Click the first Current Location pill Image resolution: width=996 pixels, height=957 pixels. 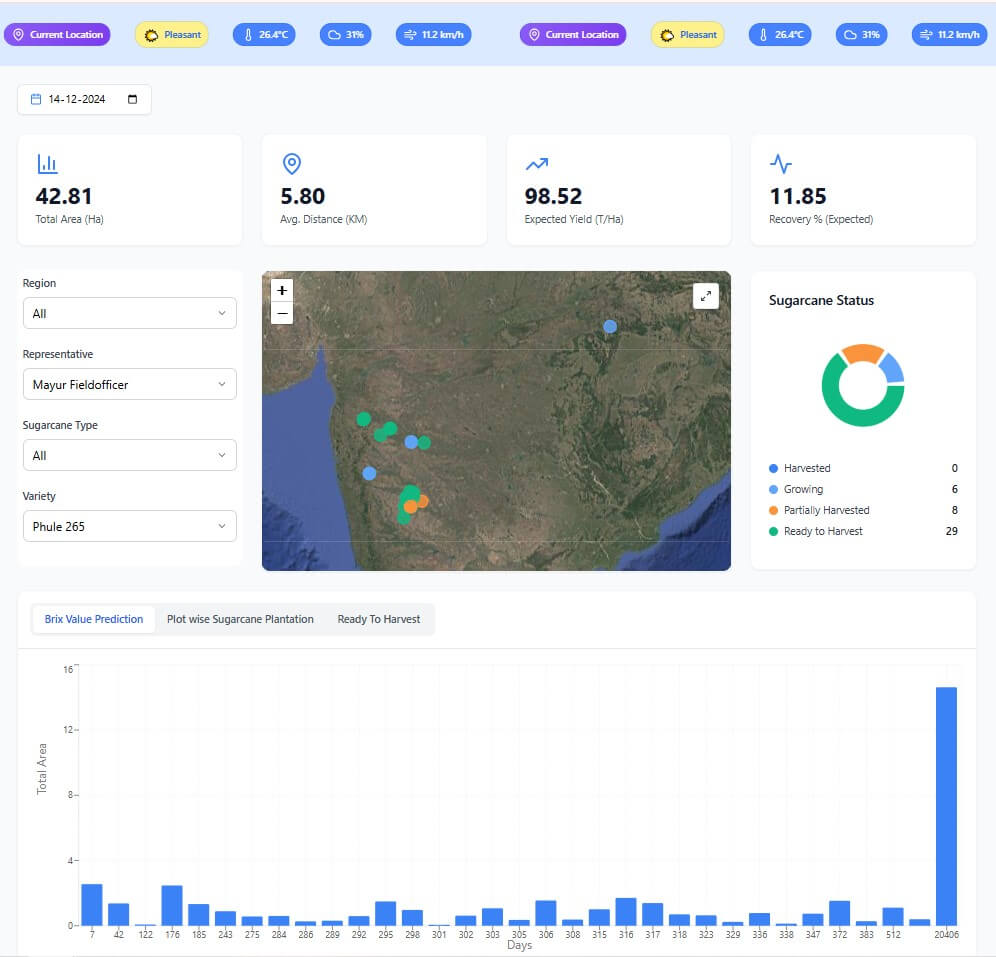tap(57, 35)
